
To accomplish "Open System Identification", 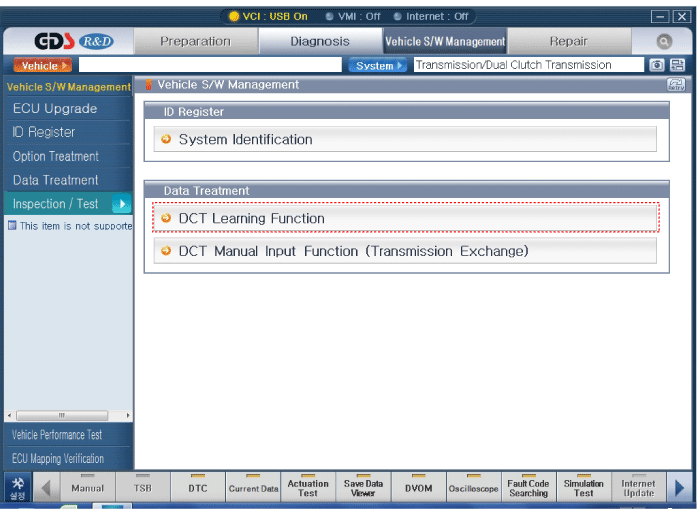I will point(405,139).
